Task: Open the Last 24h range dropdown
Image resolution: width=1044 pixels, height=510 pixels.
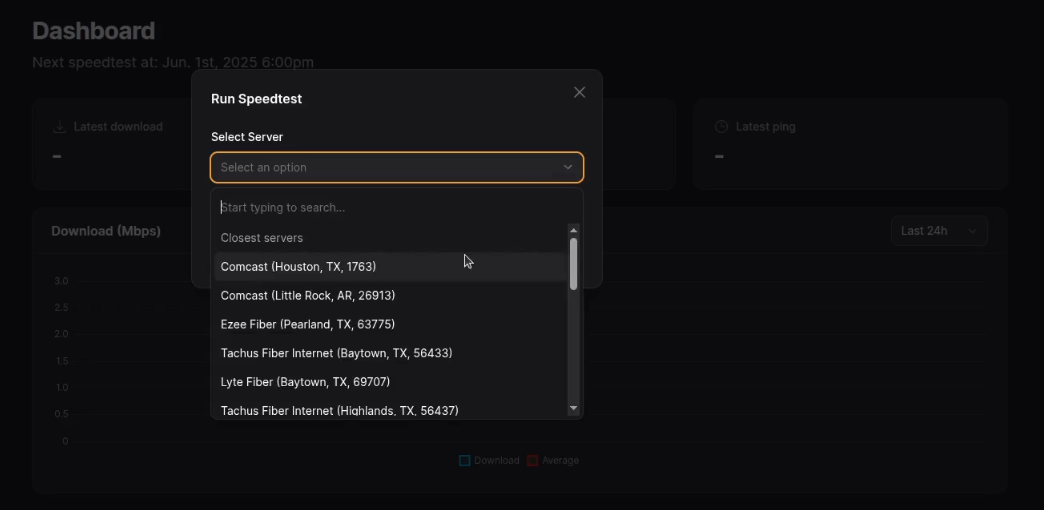Action: [939, 231]
